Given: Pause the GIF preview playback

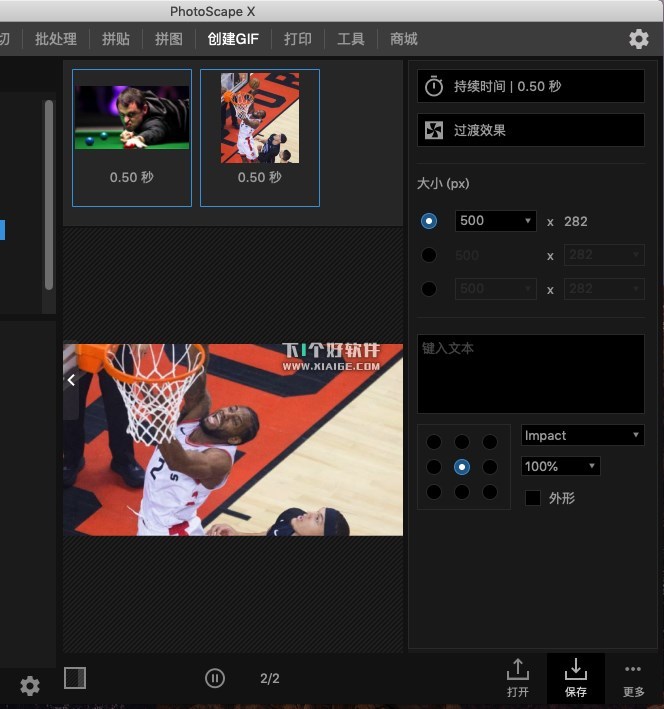Looking at the screenshot, I should pyautogui.click(x=215, y=678).
